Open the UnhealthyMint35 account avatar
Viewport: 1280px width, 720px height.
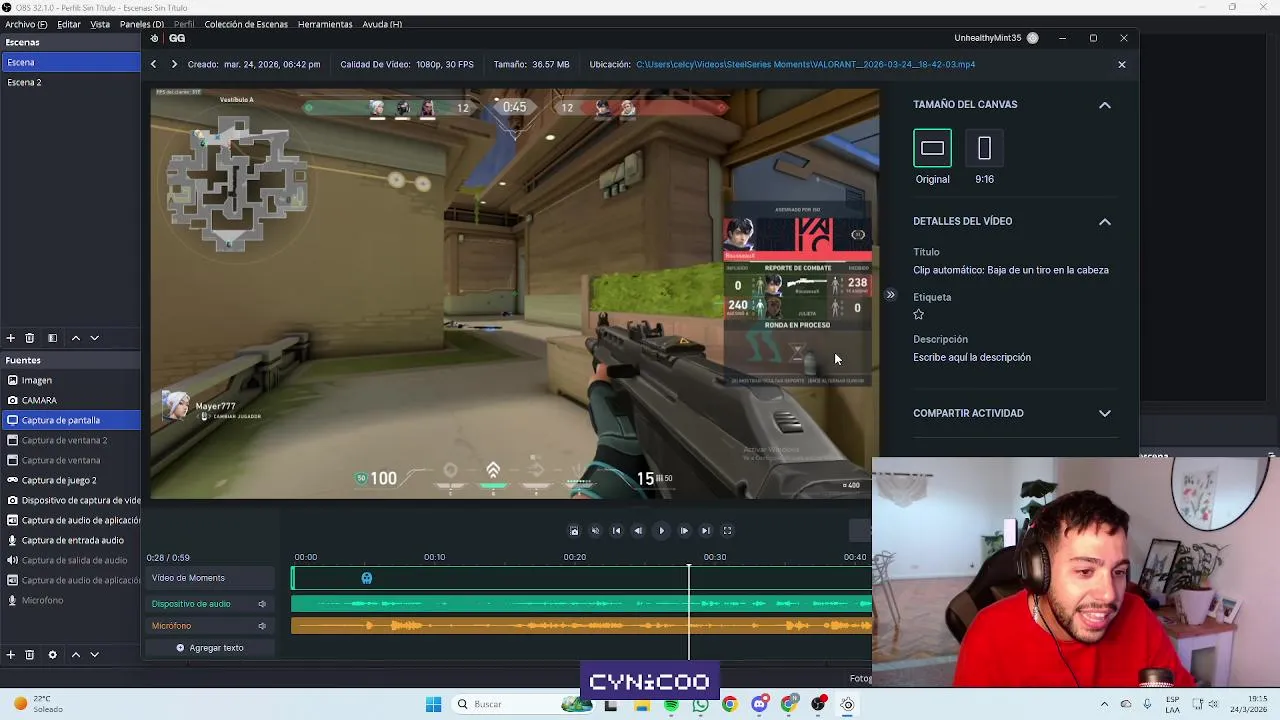click(1033, 38)
